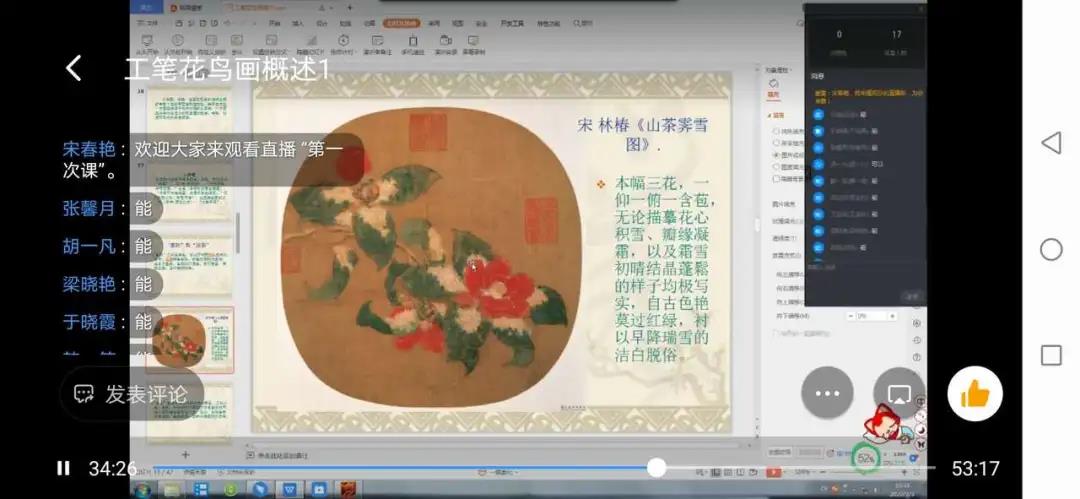Click the WPS W icon on taskbar
The image size is (1080, 499).
290,489
